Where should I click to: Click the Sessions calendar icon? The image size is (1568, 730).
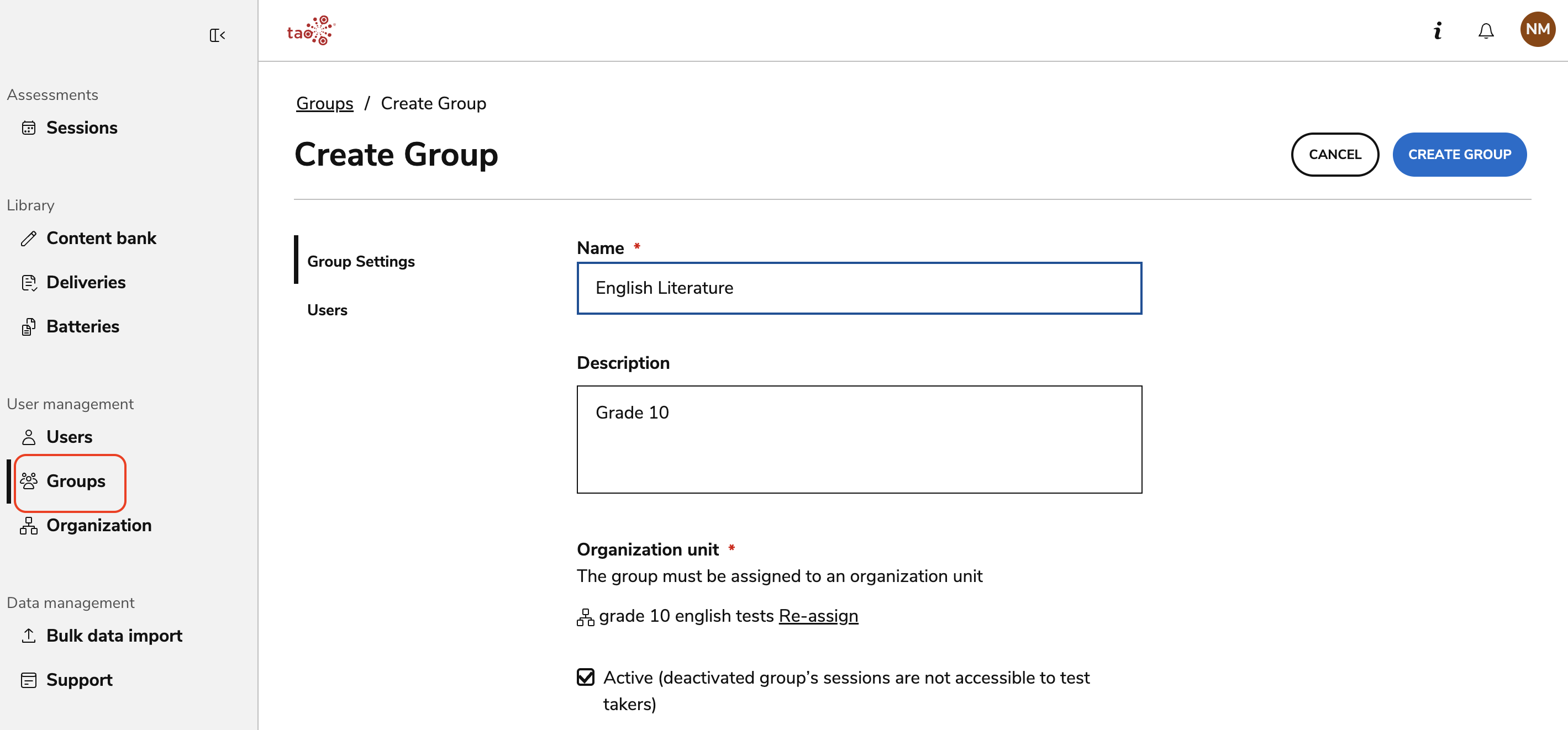pyautogui.click(x=29, y=128)
